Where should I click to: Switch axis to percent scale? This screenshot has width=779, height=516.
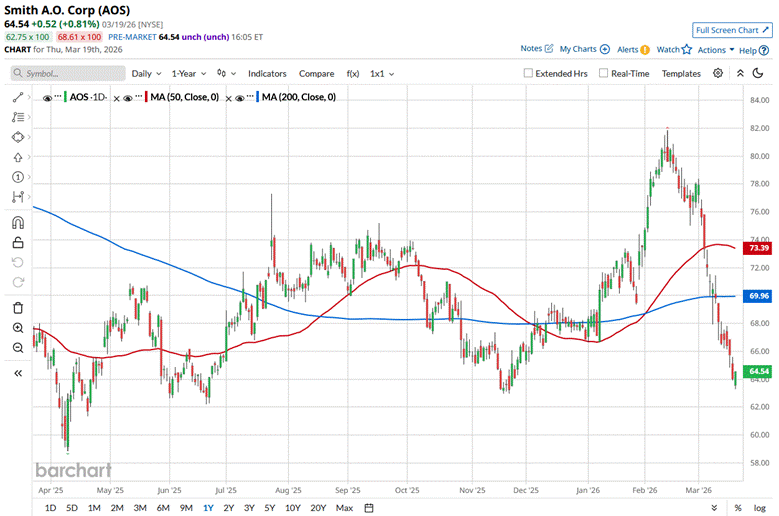point(738,508)
